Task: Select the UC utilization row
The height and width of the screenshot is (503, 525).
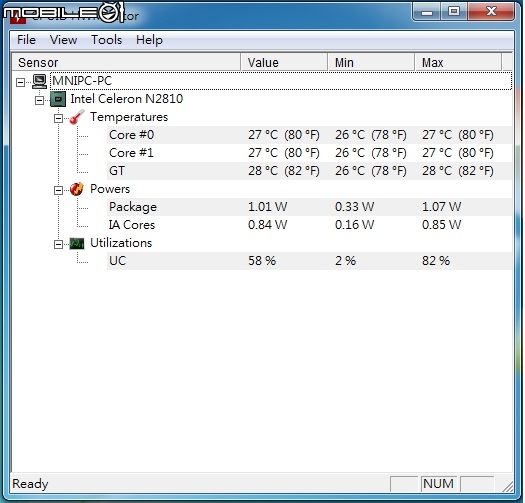Action: coord(309,261)
